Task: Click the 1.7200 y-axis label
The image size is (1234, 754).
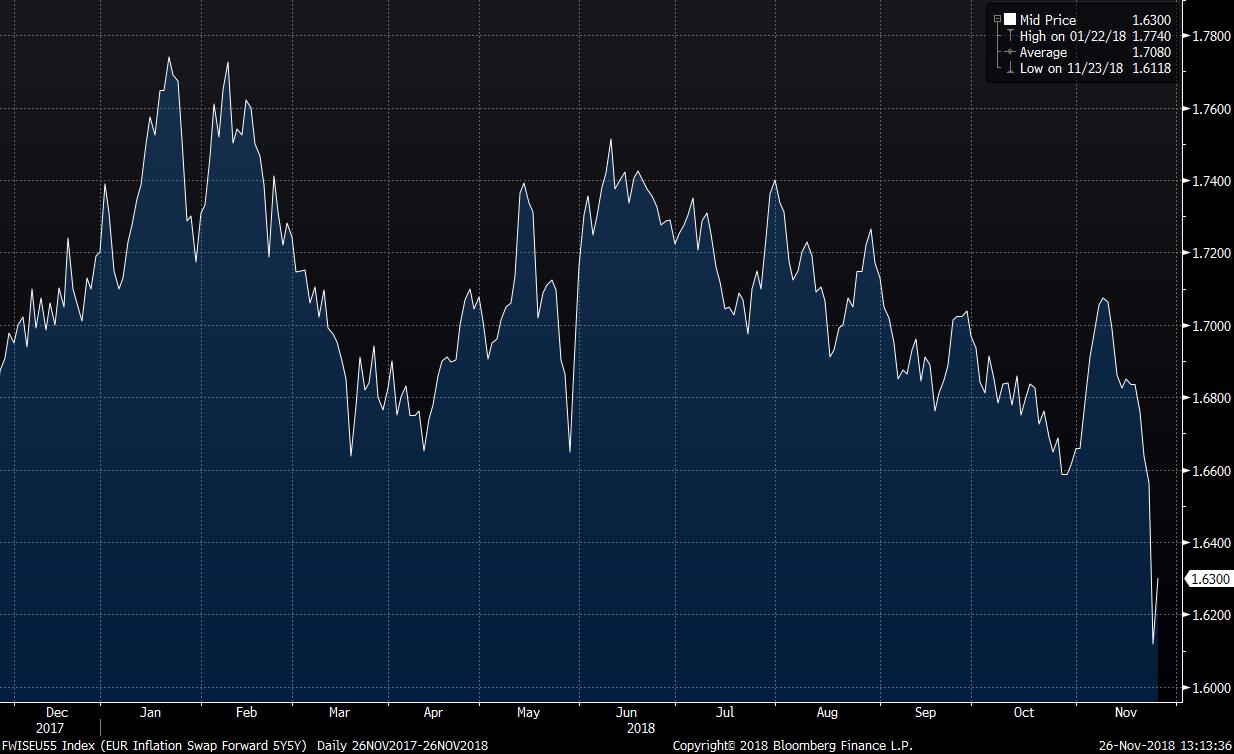Action: tap(1211, 253)
